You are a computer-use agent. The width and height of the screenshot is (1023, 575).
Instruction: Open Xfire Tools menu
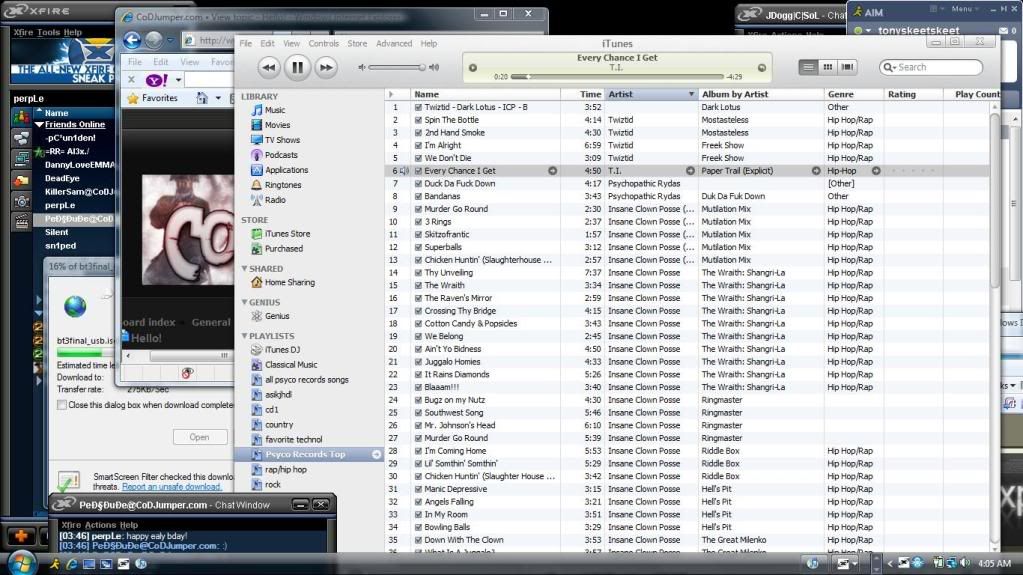pos(48,32)
